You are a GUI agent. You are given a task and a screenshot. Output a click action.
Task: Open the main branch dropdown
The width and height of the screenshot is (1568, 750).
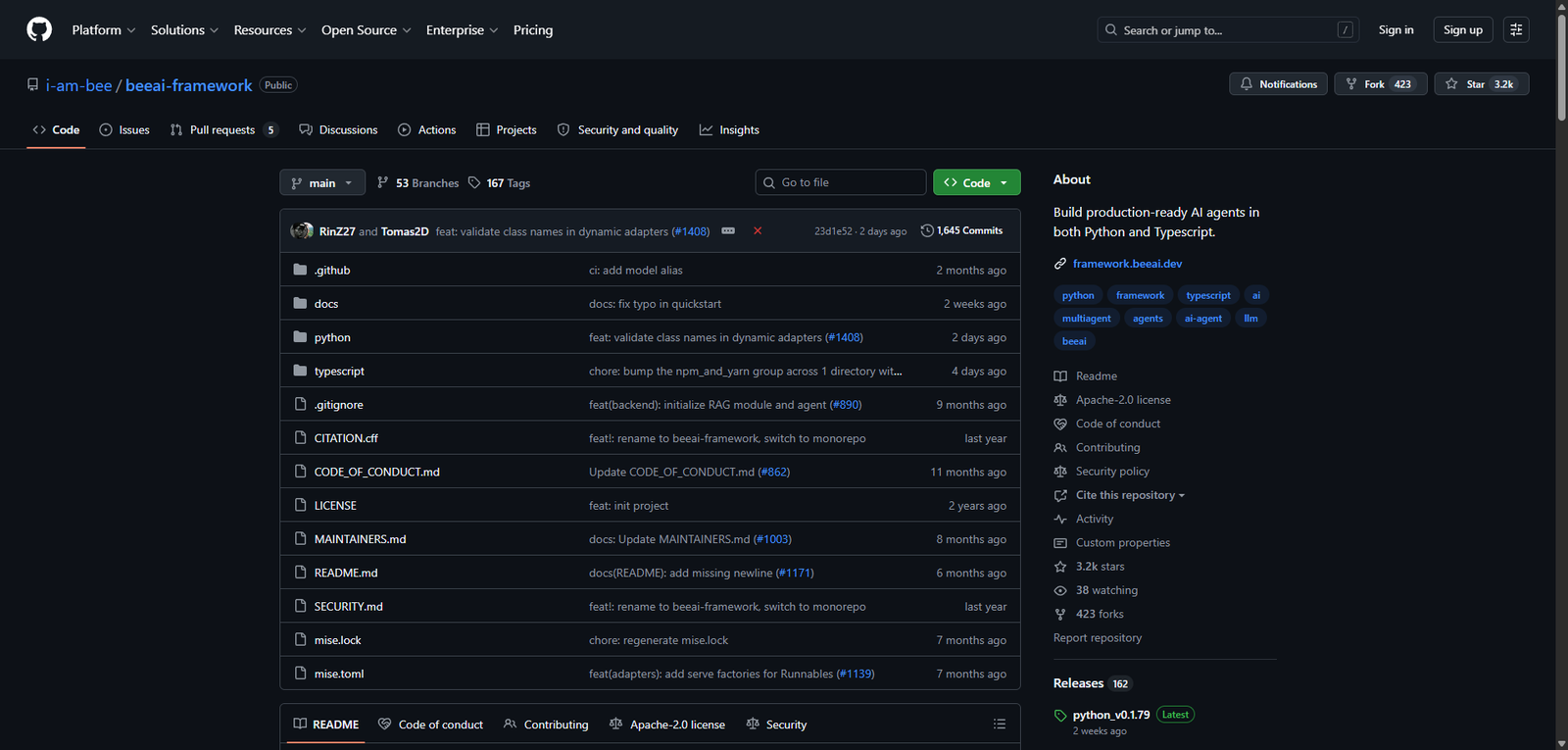[x=321, y=183]
